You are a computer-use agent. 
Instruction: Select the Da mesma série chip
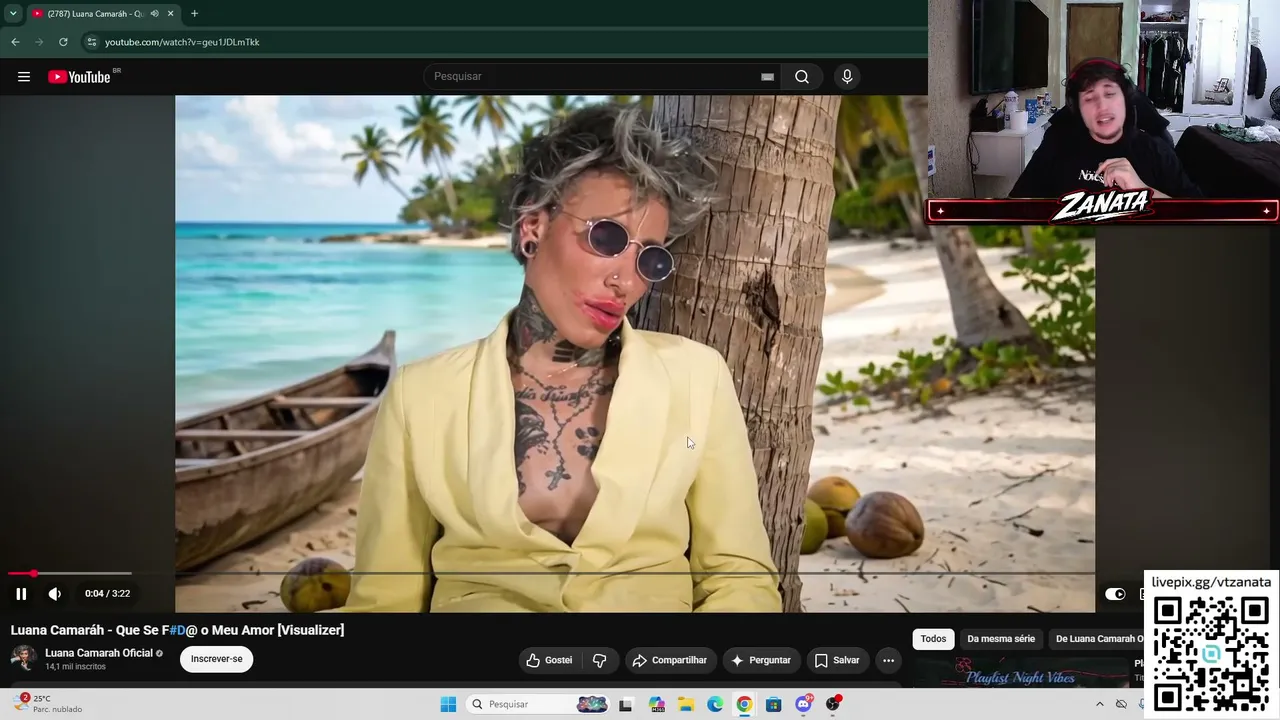click(1001, 639)
